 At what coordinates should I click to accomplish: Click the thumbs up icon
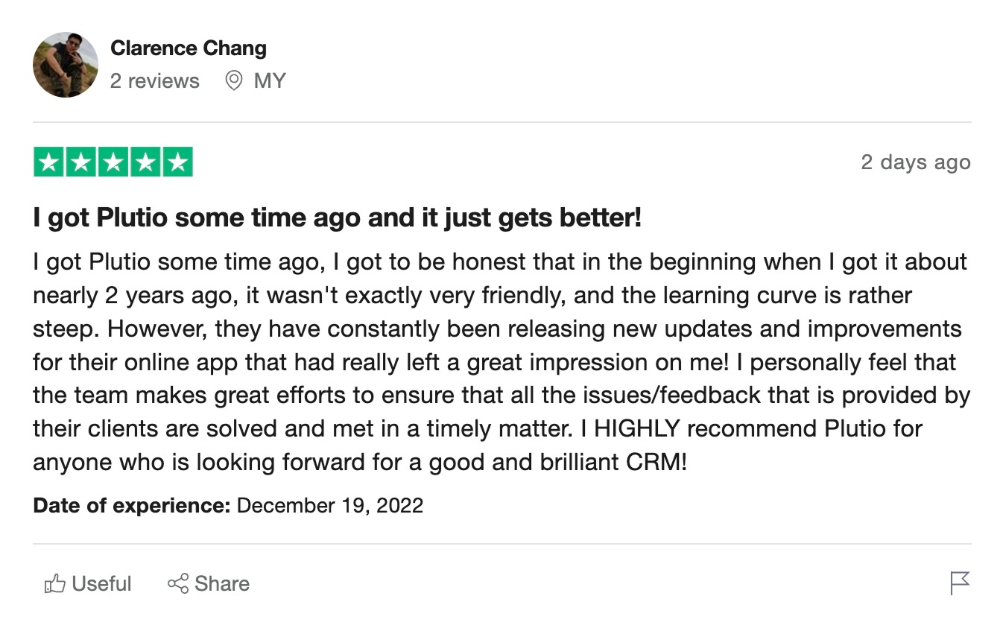click(x=55, y=583)
